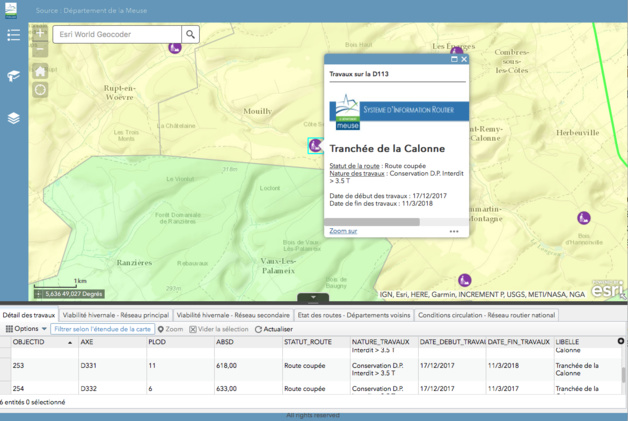Collapse the attribute table panel arrow
The height and width of the screenshot is (421, 628).
pyautogui.click(x=313, y=298)
